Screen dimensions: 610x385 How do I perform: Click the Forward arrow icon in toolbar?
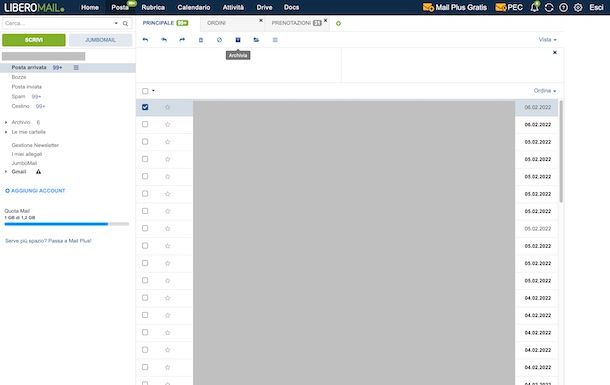[x=182, y=40]
